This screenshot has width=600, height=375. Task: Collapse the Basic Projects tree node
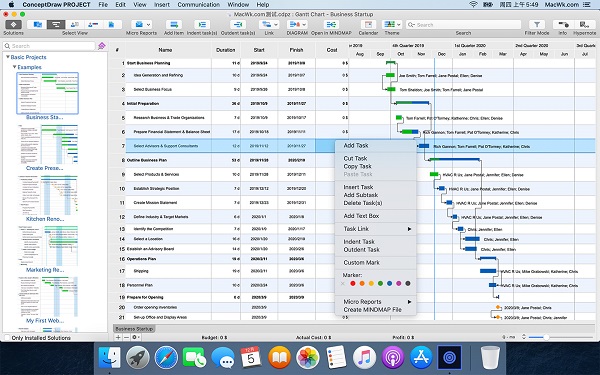[8, 57]
